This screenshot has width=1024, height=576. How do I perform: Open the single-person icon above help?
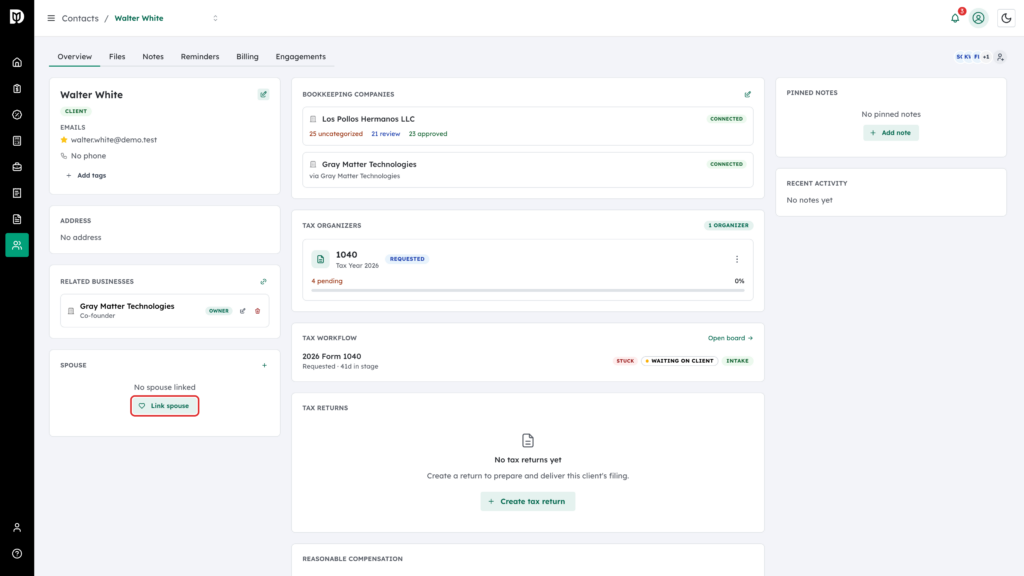[17, 528]
